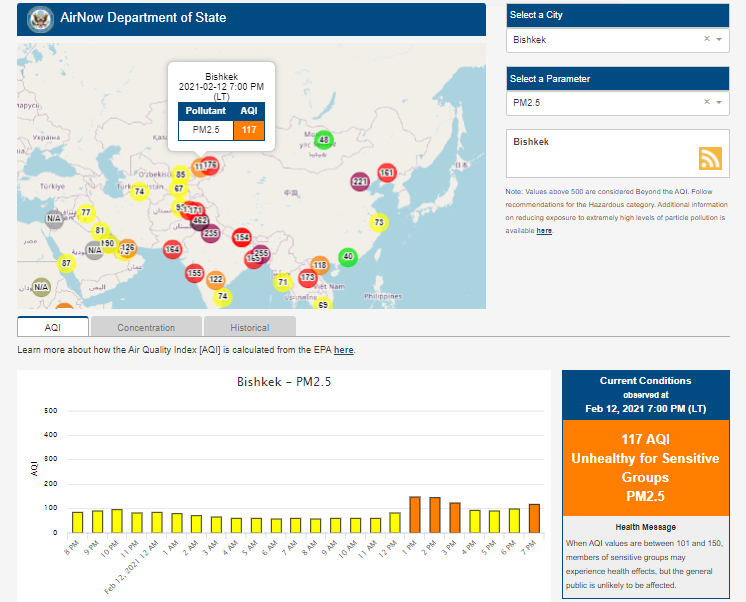Click the orange 1 PM bar in chart

tap(415, 514)
